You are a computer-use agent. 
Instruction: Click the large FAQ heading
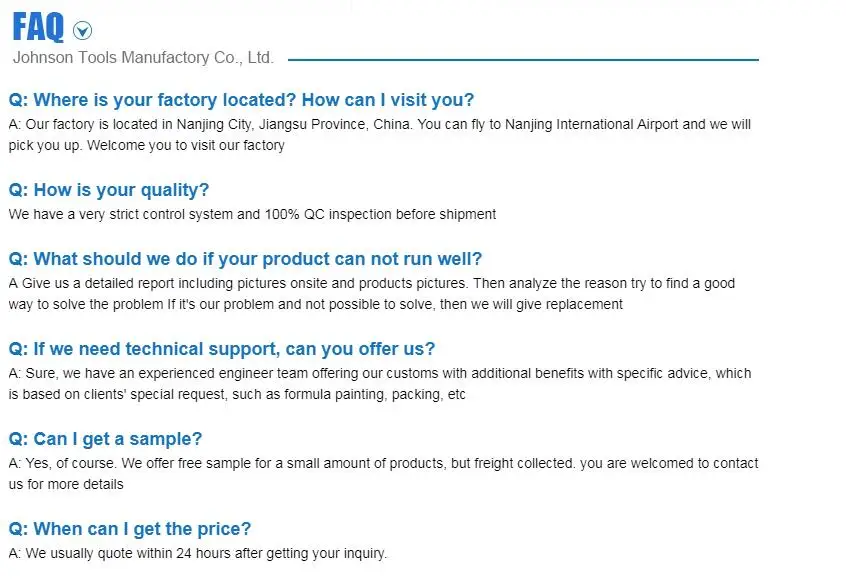click(x=38, y=27)
